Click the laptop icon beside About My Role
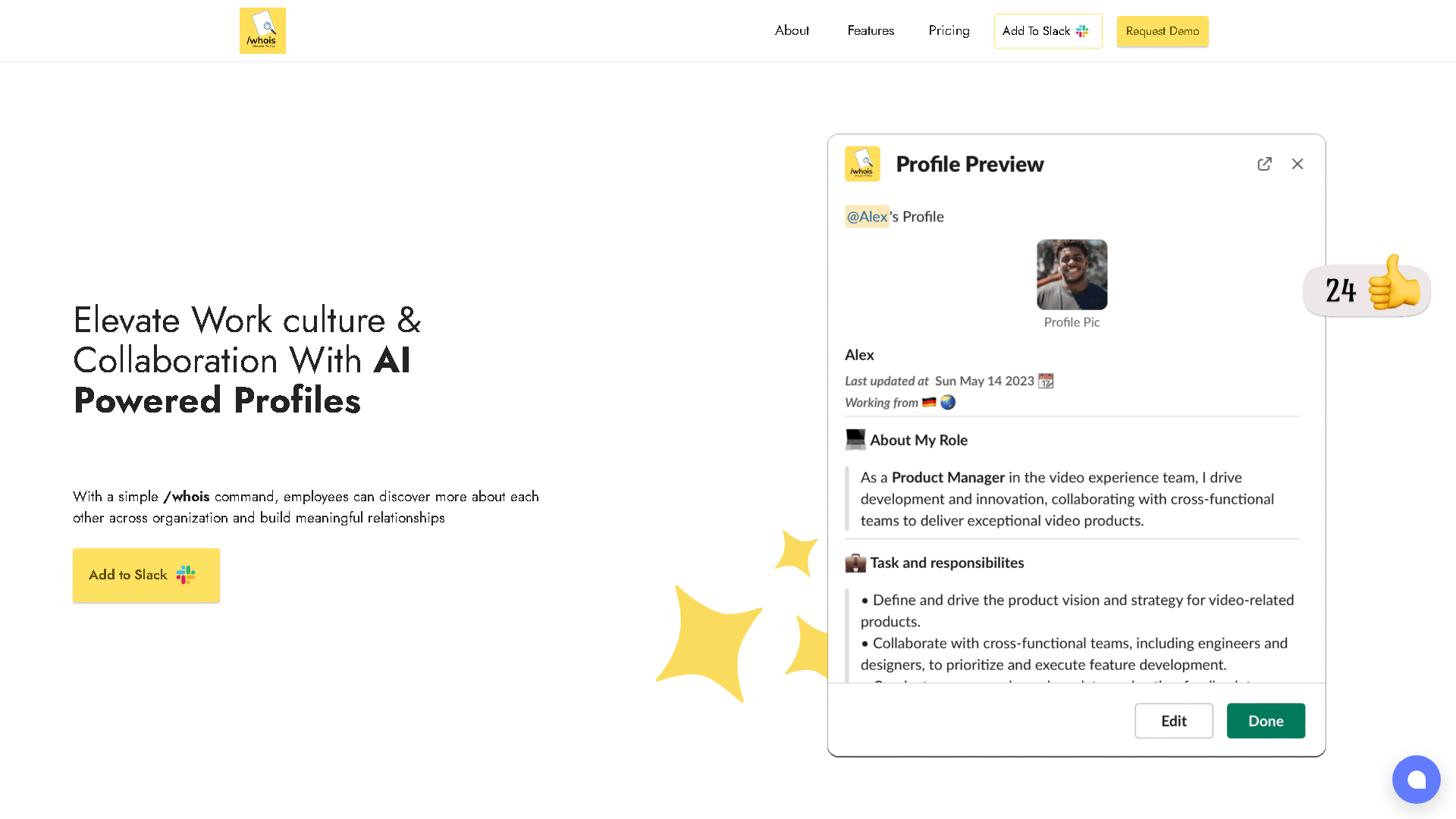The height and width of the screenshot is (819, 1456). [x=855, y=439]
